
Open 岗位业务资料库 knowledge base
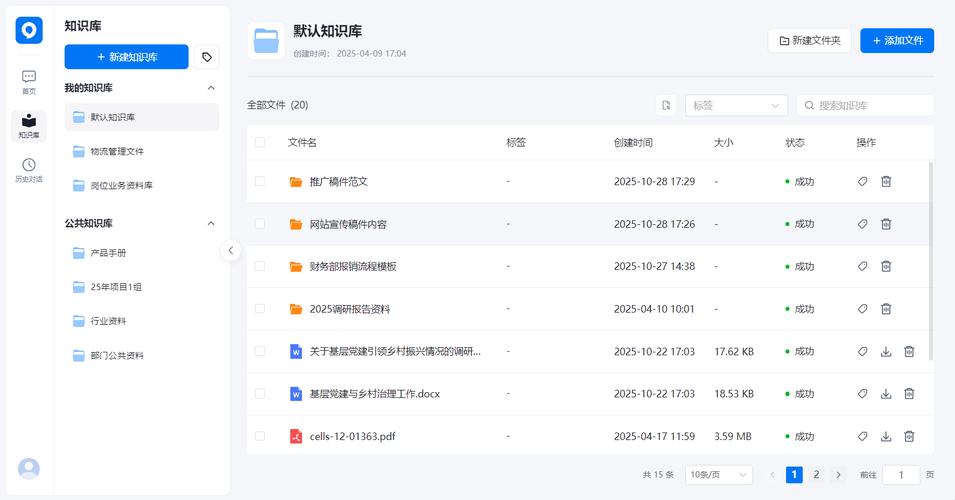click(142, 185)
